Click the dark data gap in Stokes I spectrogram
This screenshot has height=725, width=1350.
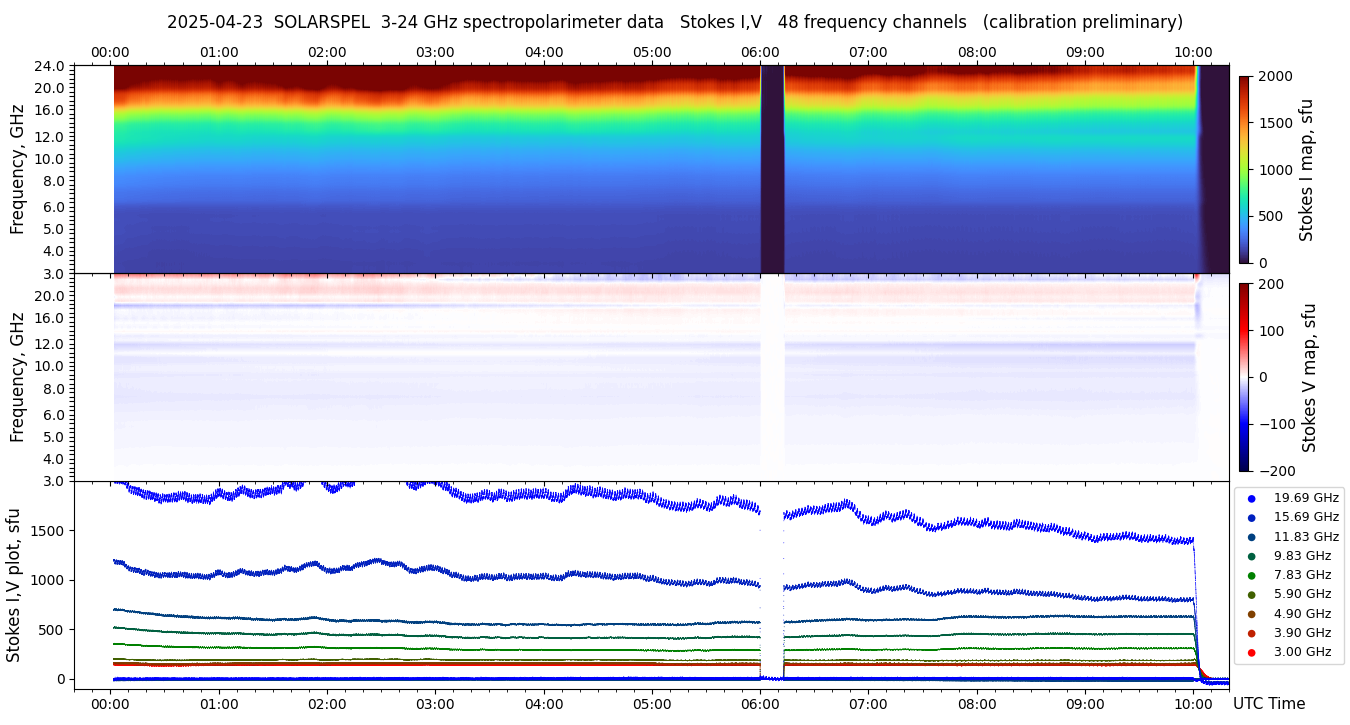coord(772,169)
